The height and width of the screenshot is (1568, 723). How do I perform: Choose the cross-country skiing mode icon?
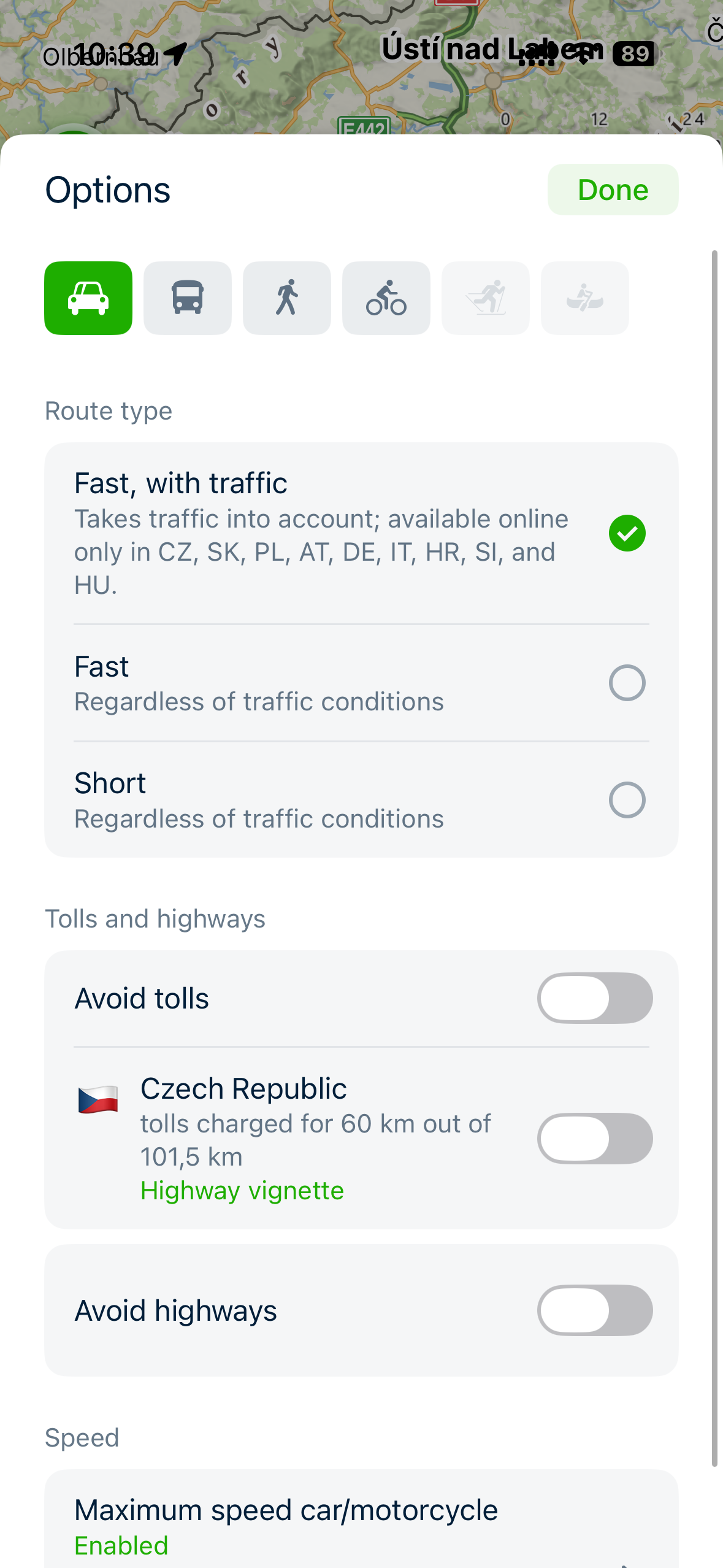coord(486,298)
